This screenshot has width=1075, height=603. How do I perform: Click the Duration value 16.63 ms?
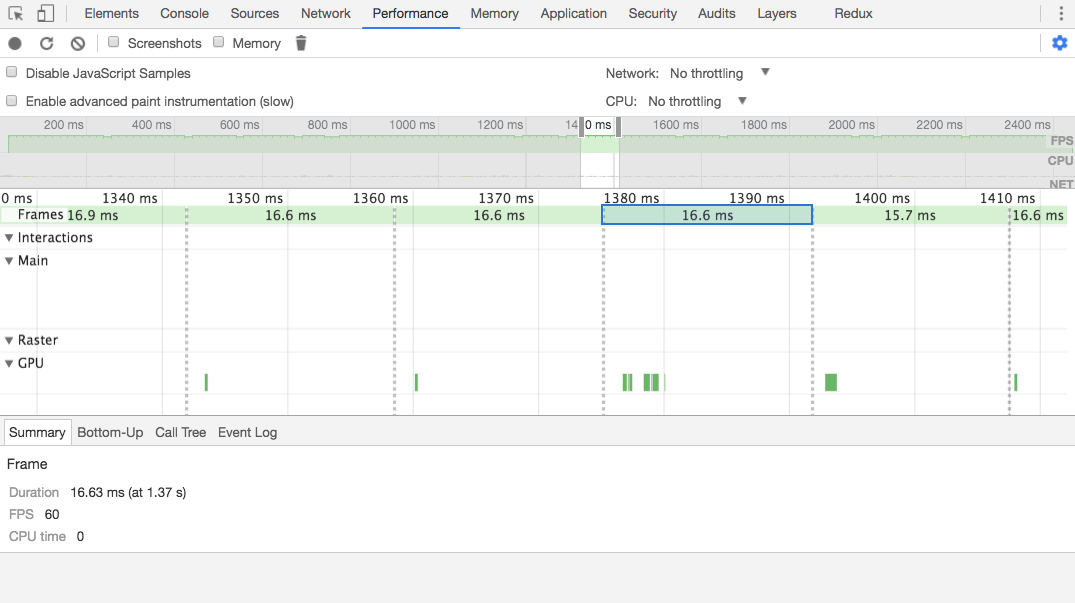click(128, 493)
